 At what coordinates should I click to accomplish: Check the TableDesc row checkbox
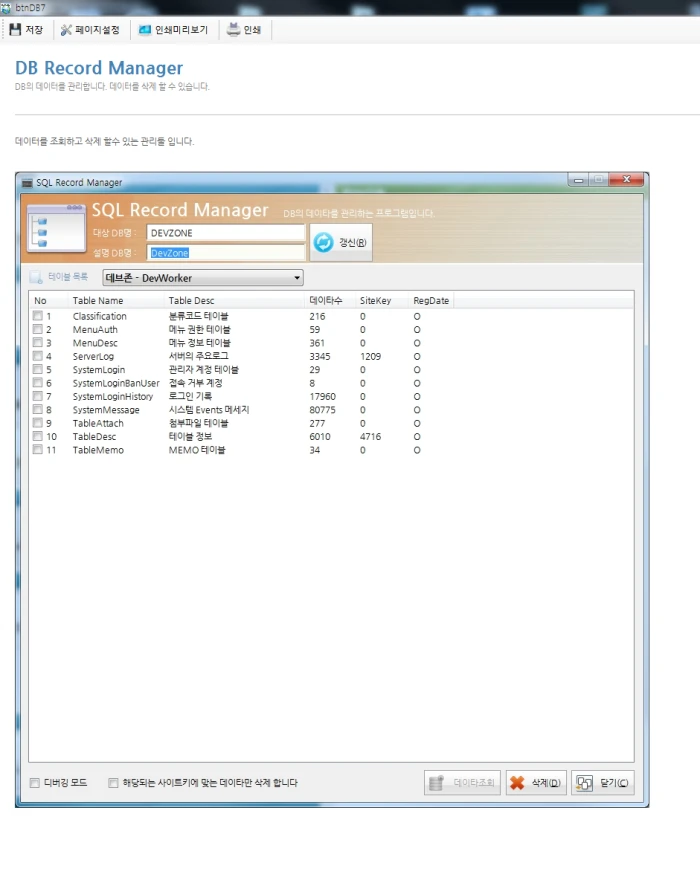[x=37, y=436]
